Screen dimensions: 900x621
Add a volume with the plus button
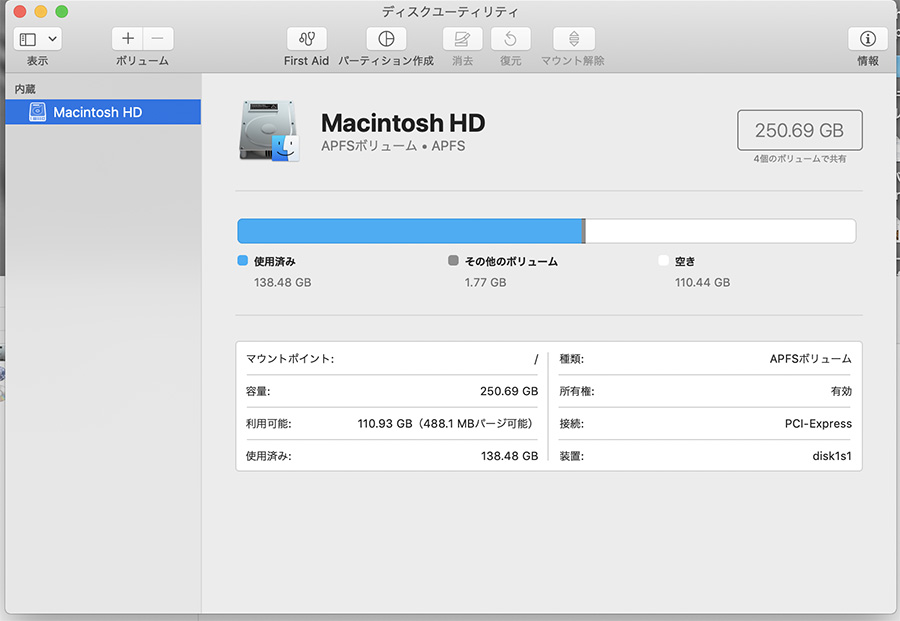(x=127, y=39)
